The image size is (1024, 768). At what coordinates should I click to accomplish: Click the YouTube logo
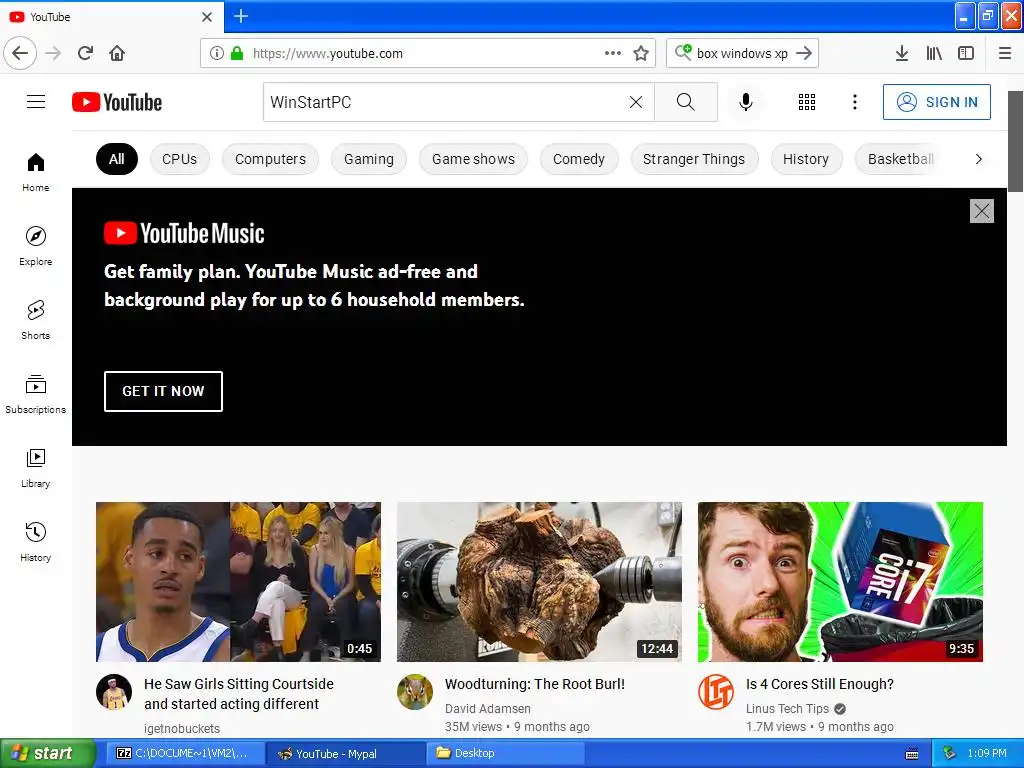tap(117, 102)
